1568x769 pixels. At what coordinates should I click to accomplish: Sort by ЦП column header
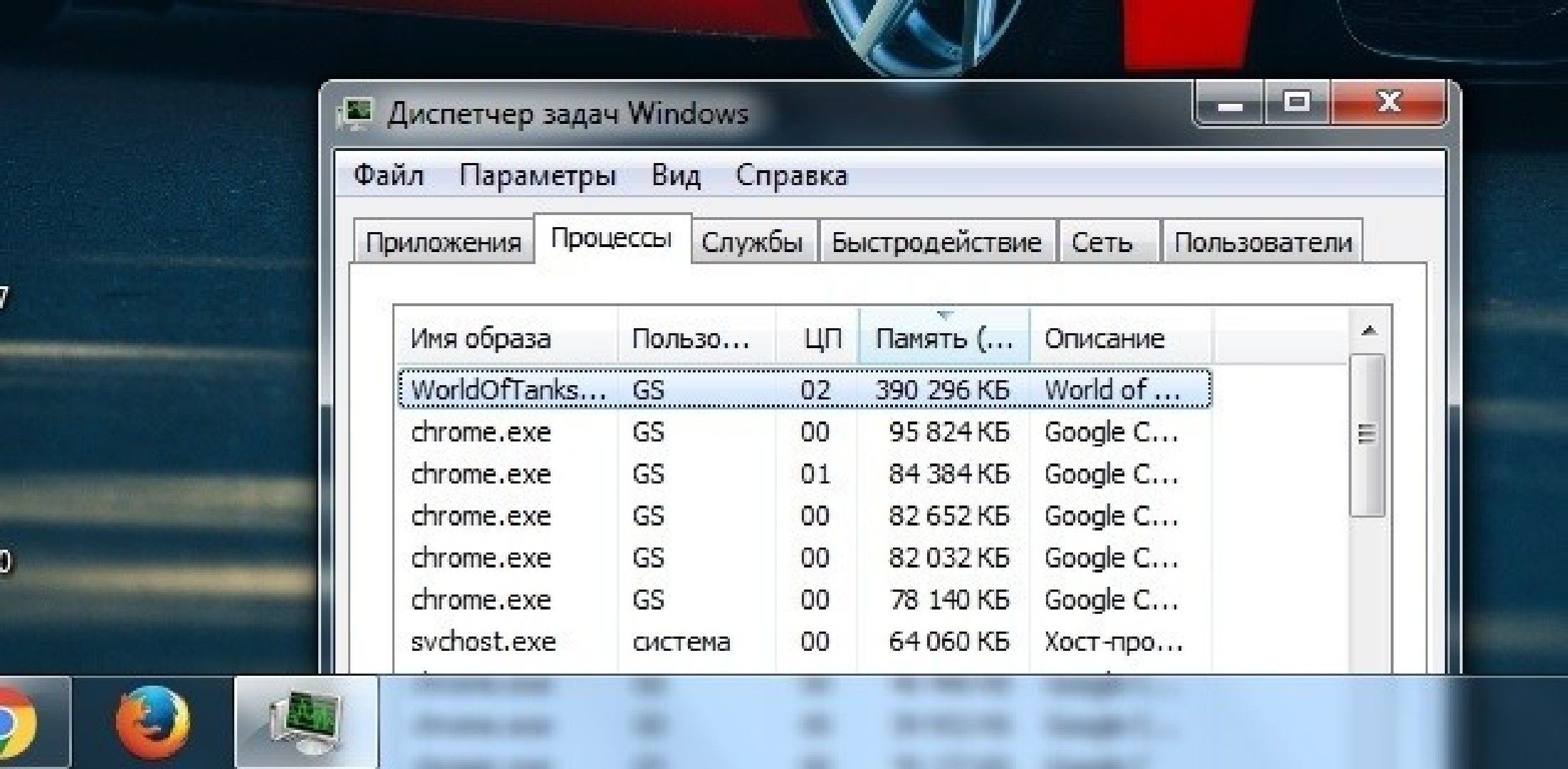click(x=817, y=338)
